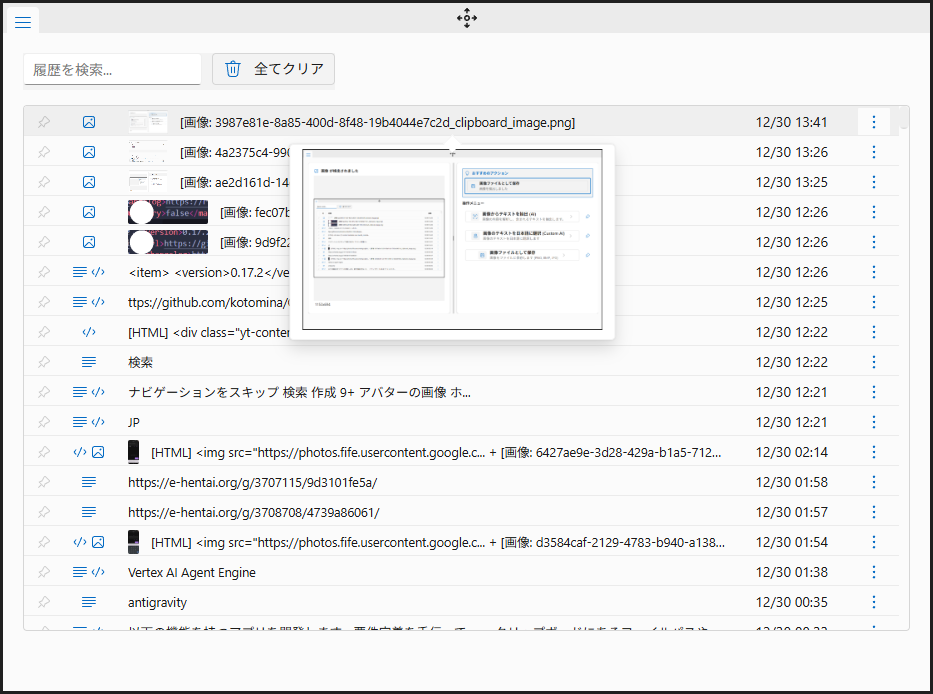Open the hamburger menu
This screenshot has height=694, width=933.
[x=22, y=21]
